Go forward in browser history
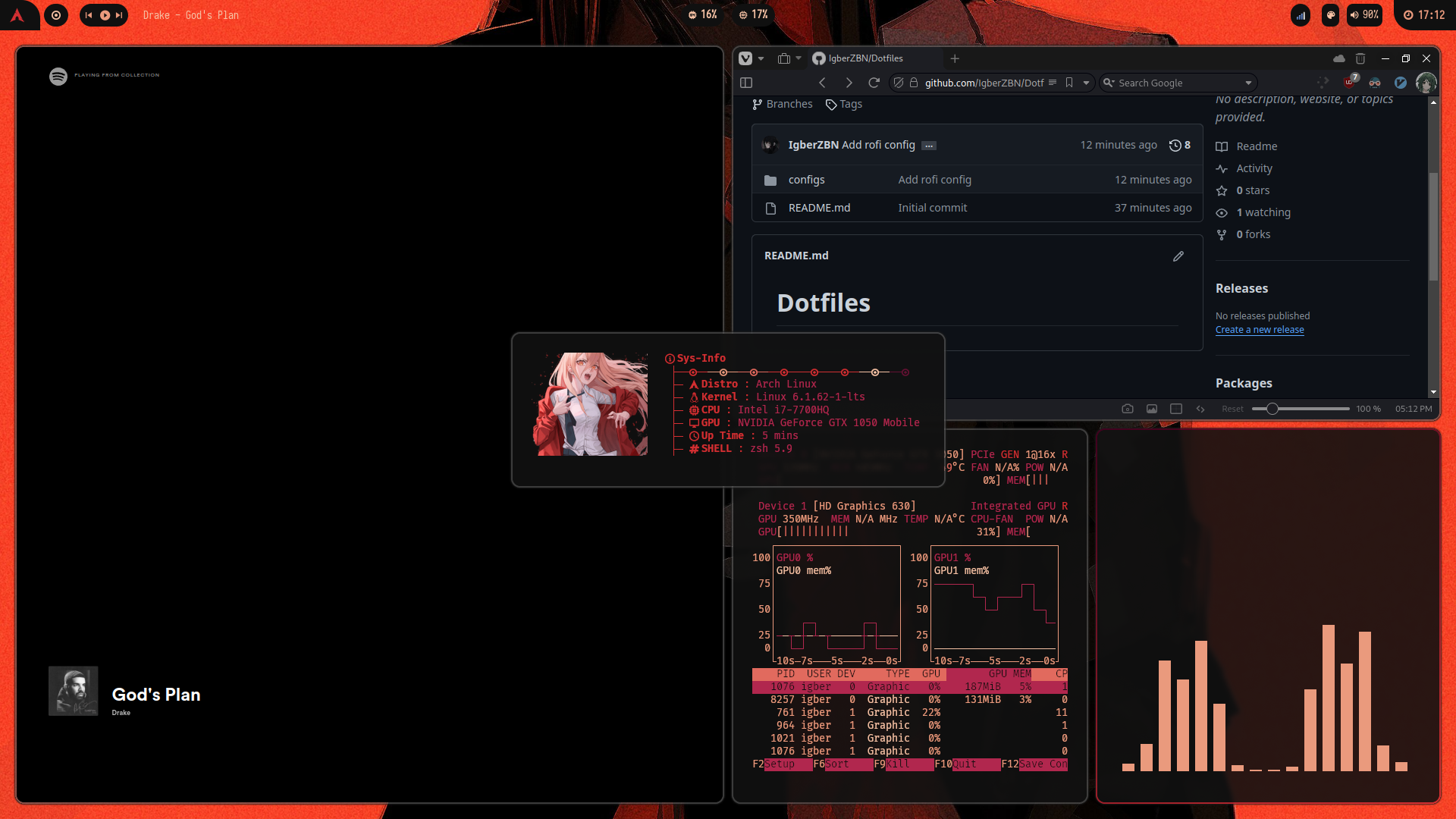The image size is (1456, 819). [x=849, y=83]
